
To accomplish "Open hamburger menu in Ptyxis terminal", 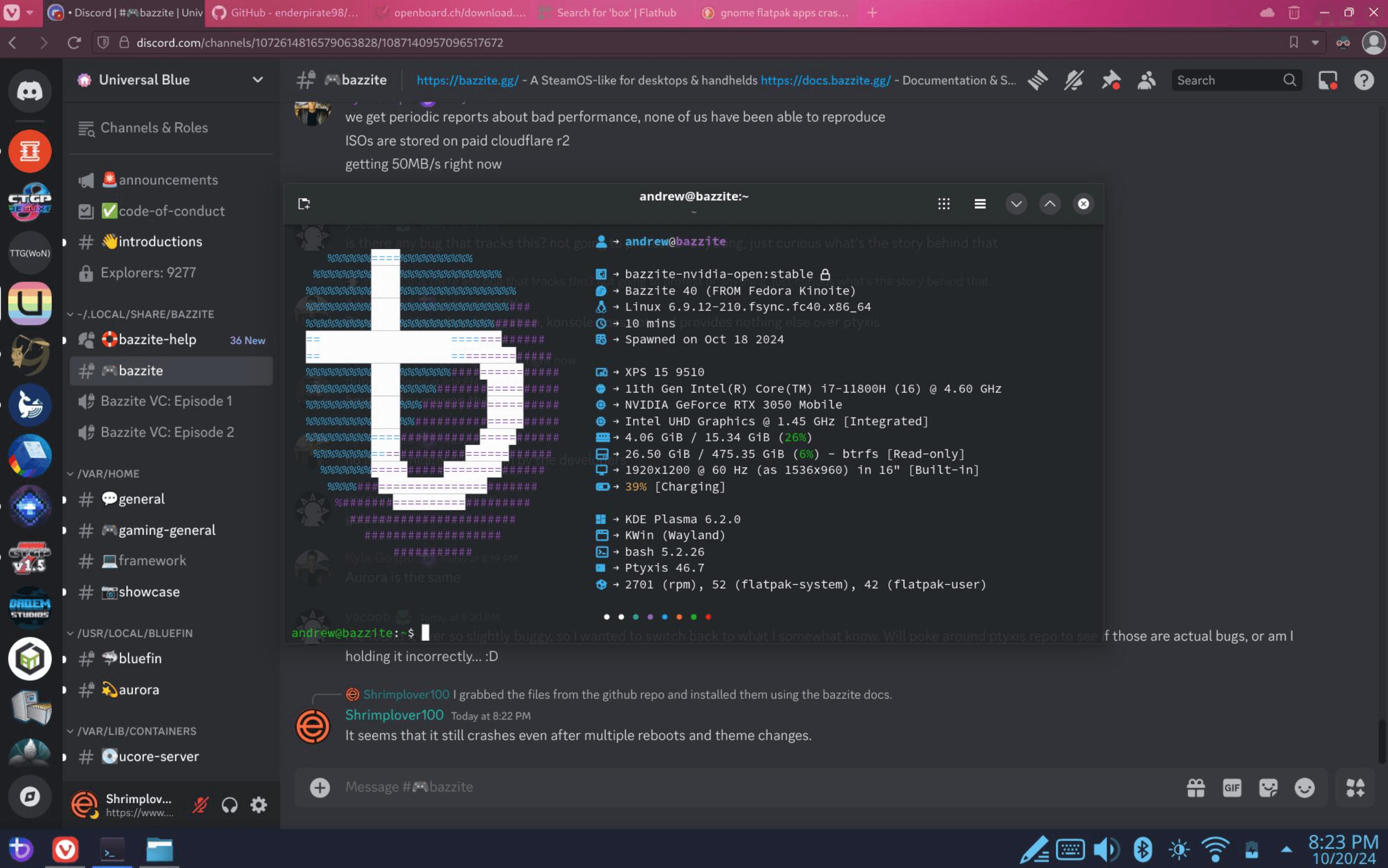I will coord(980,204).
